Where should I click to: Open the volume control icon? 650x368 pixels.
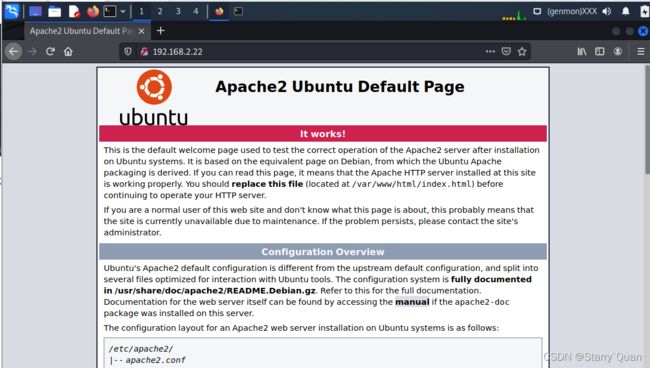pos(607,12)
